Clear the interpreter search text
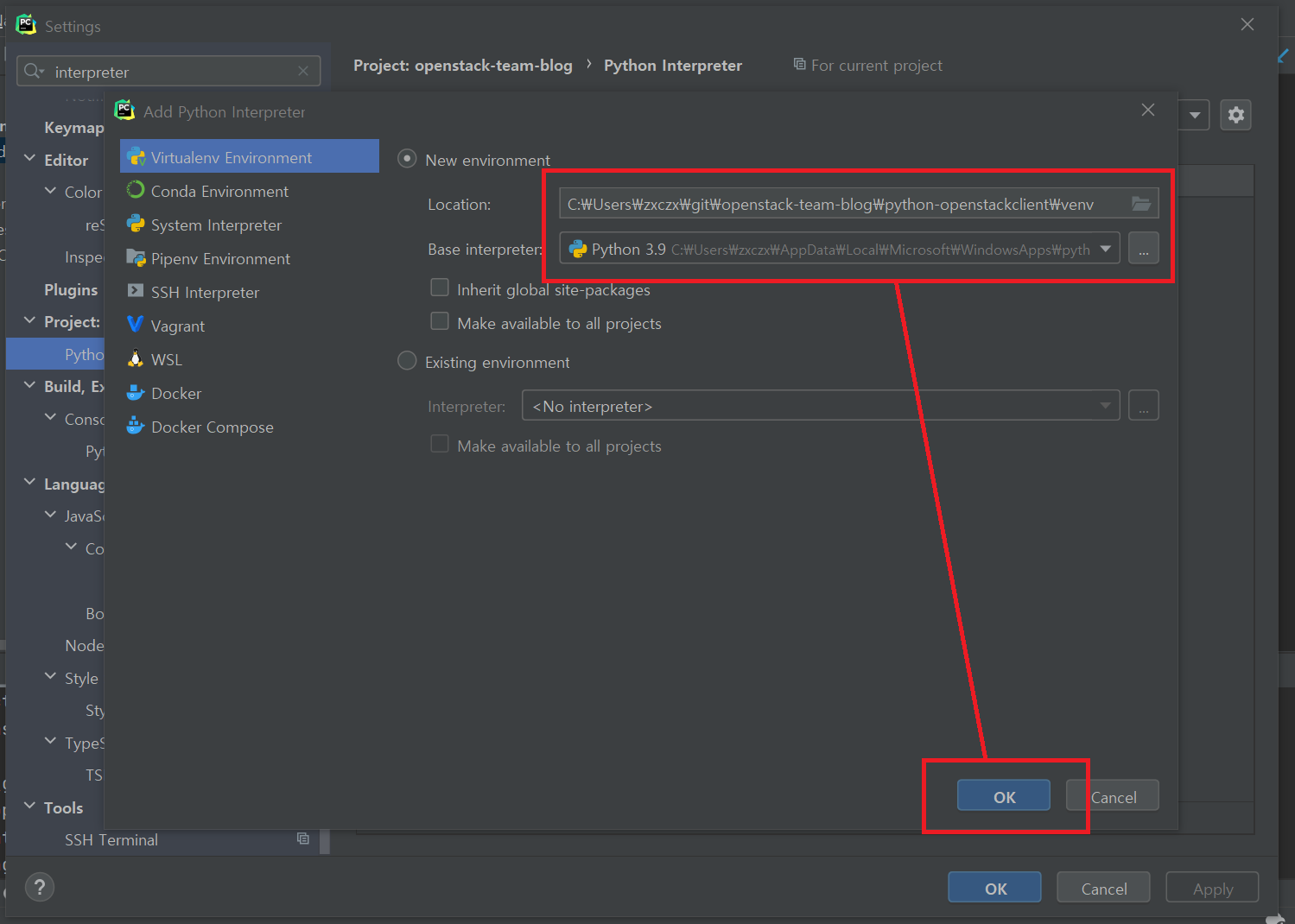The height and width of the screenshot is (924, 1295). coord(303,71)
